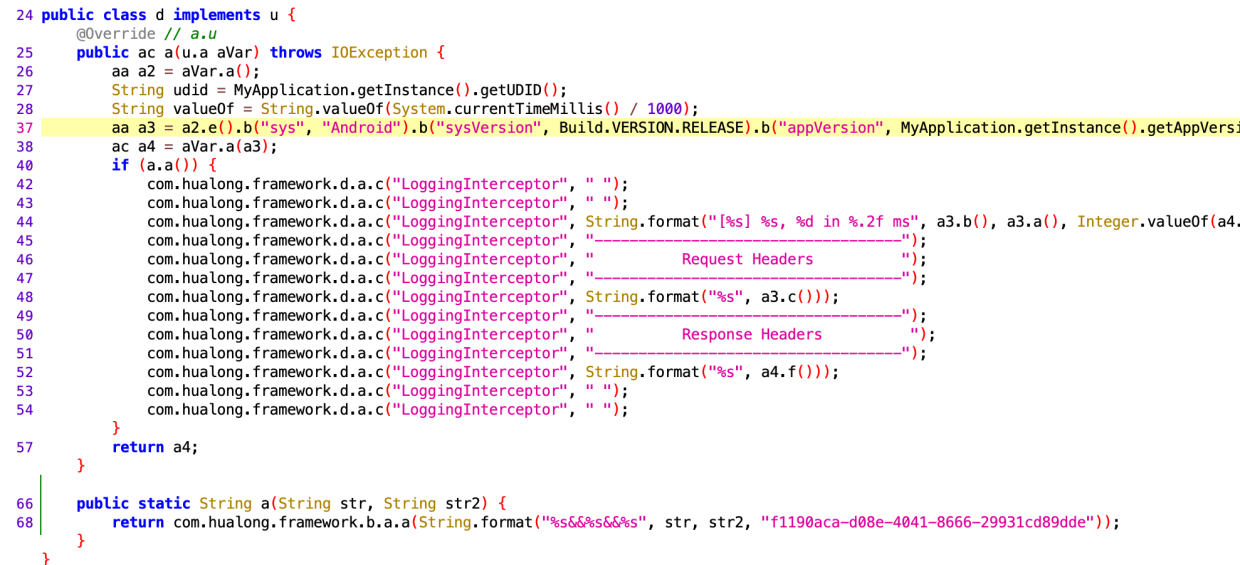Click the "Android" string literal
The image size is (1240, 565).
click(x=363, y=128)
